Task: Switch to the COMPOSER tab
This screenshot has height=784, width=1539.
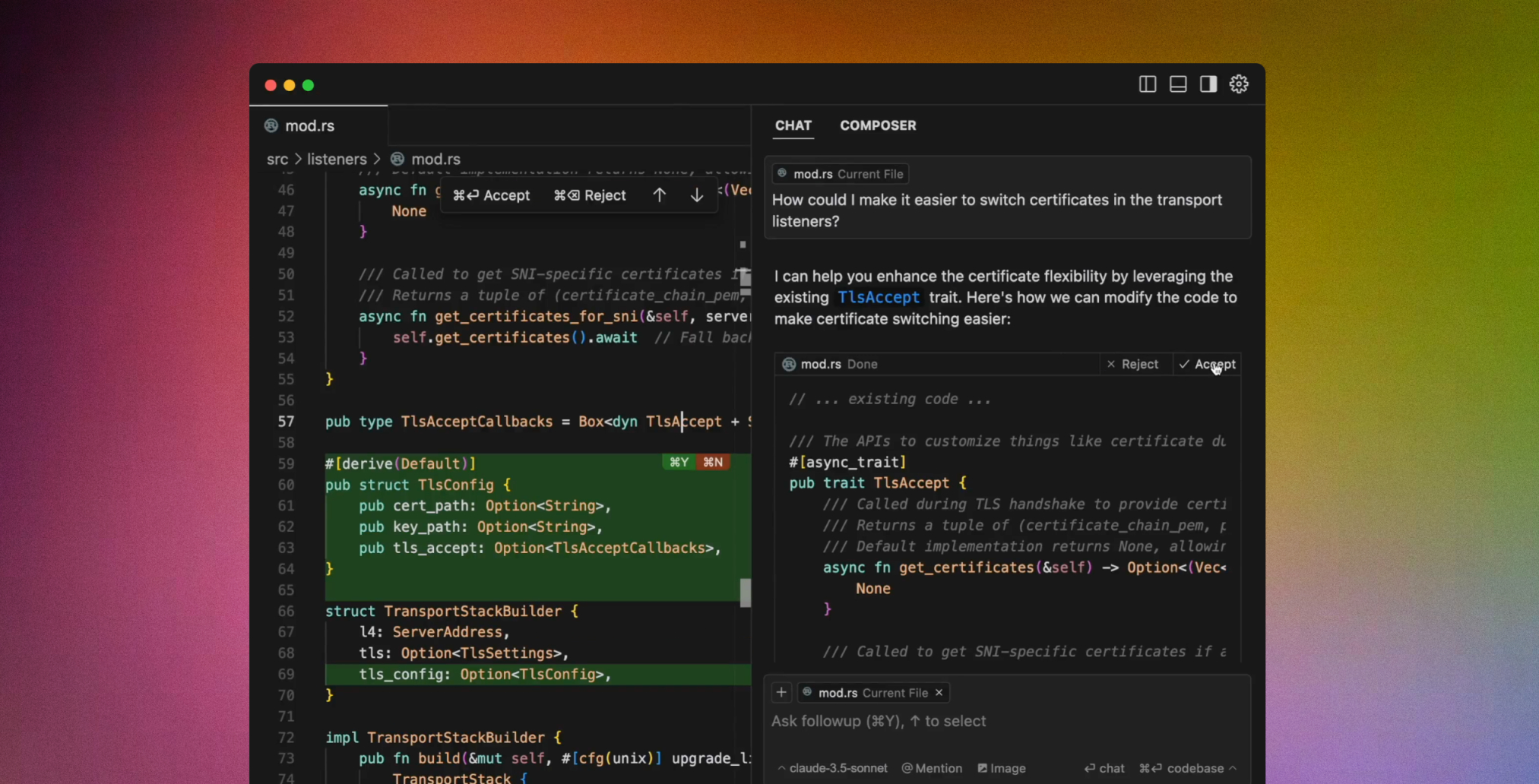Action: click(x=878, y=125)
